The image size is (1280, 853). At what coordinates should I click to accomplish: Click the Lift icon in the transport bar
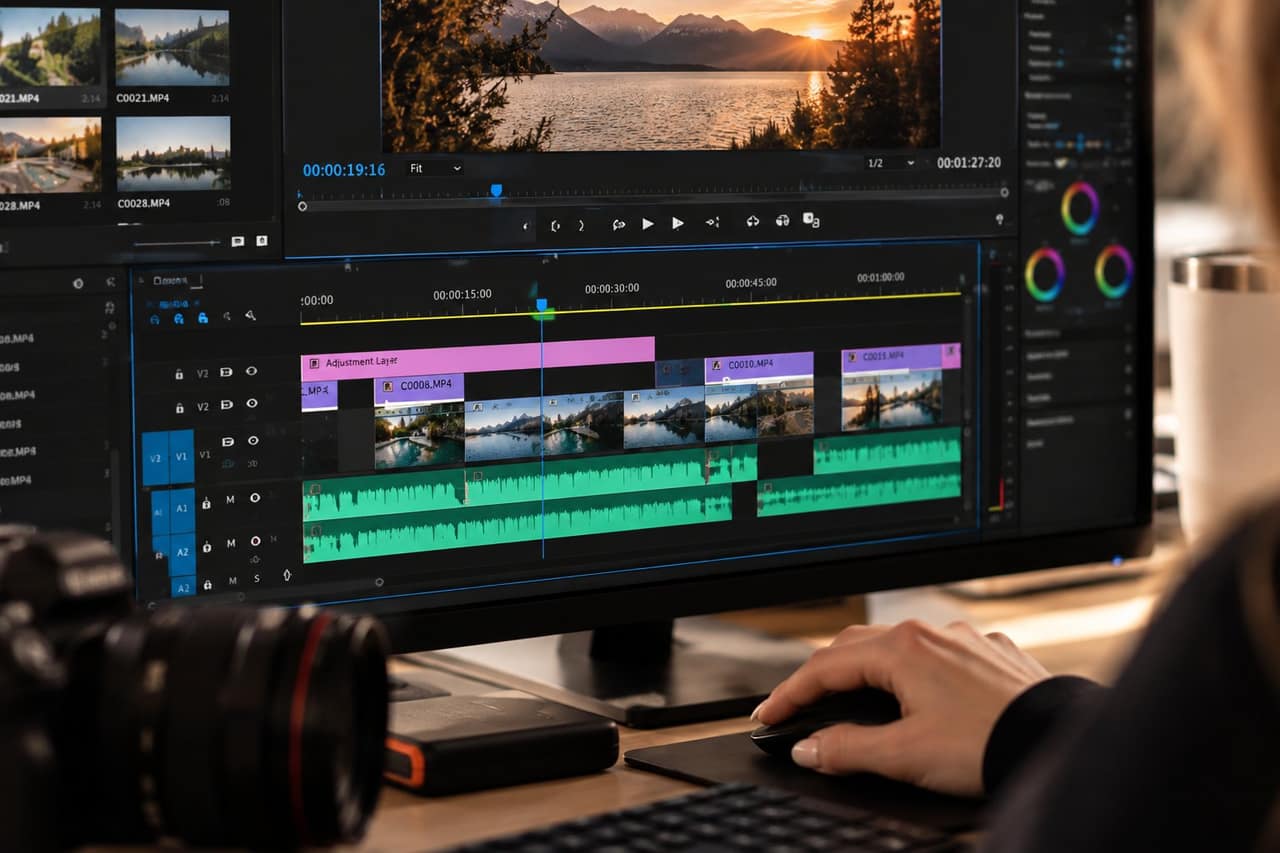click(x=753, y=221)
